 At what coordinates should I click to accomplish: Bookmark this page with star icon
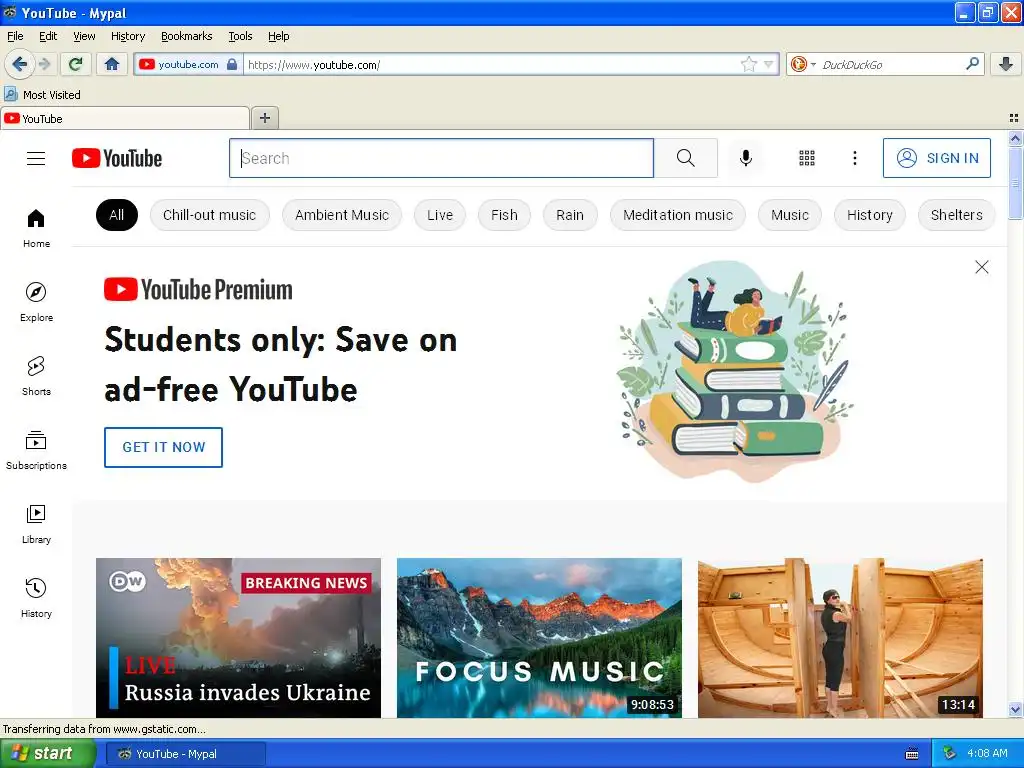(x=748, y=64)
